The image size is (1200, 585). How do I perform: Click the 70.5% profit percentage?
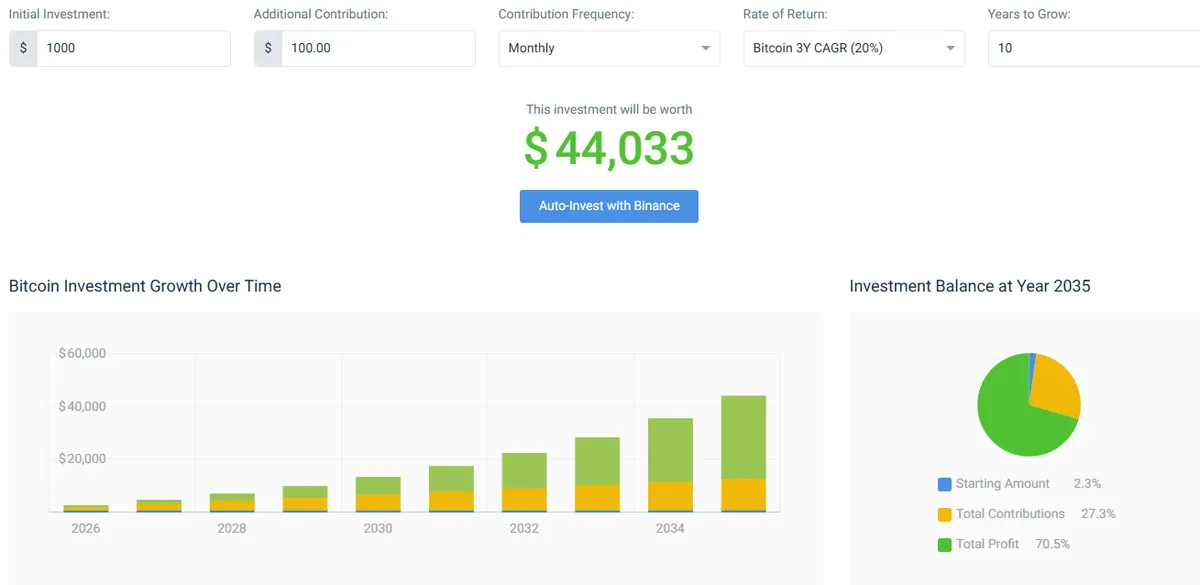coord(1053,544)
